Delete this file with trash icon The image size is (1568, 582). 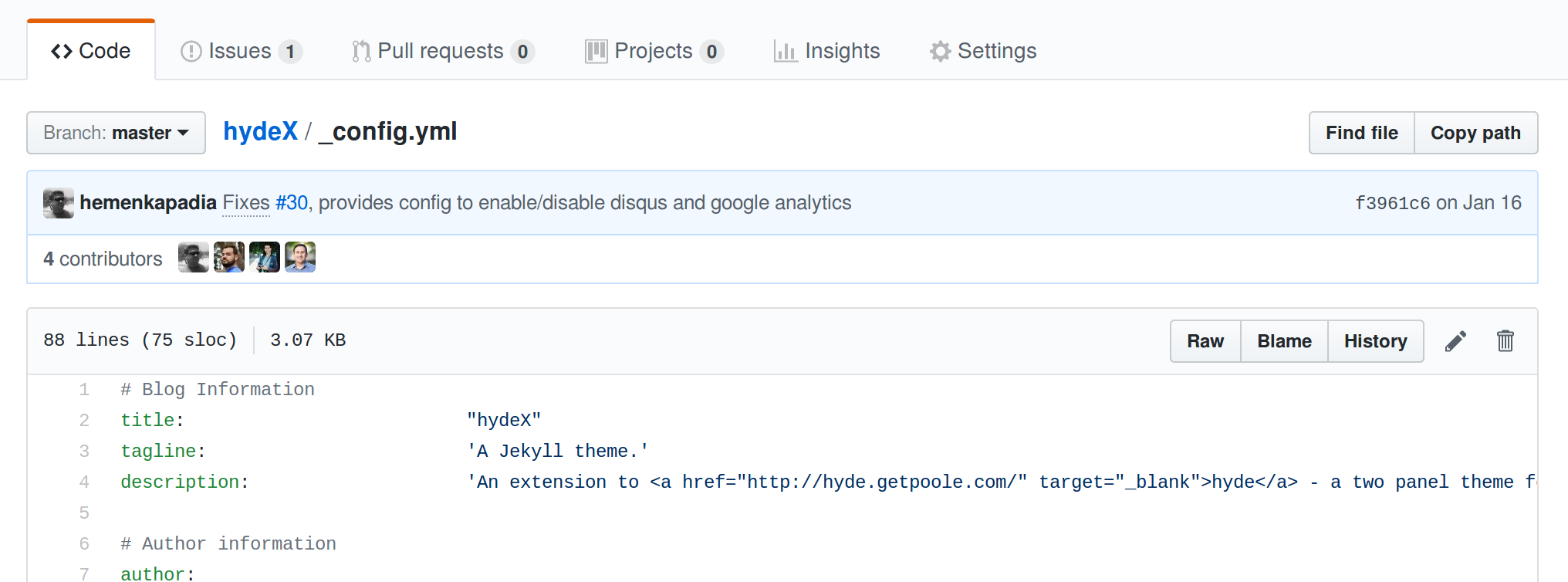1505,341
